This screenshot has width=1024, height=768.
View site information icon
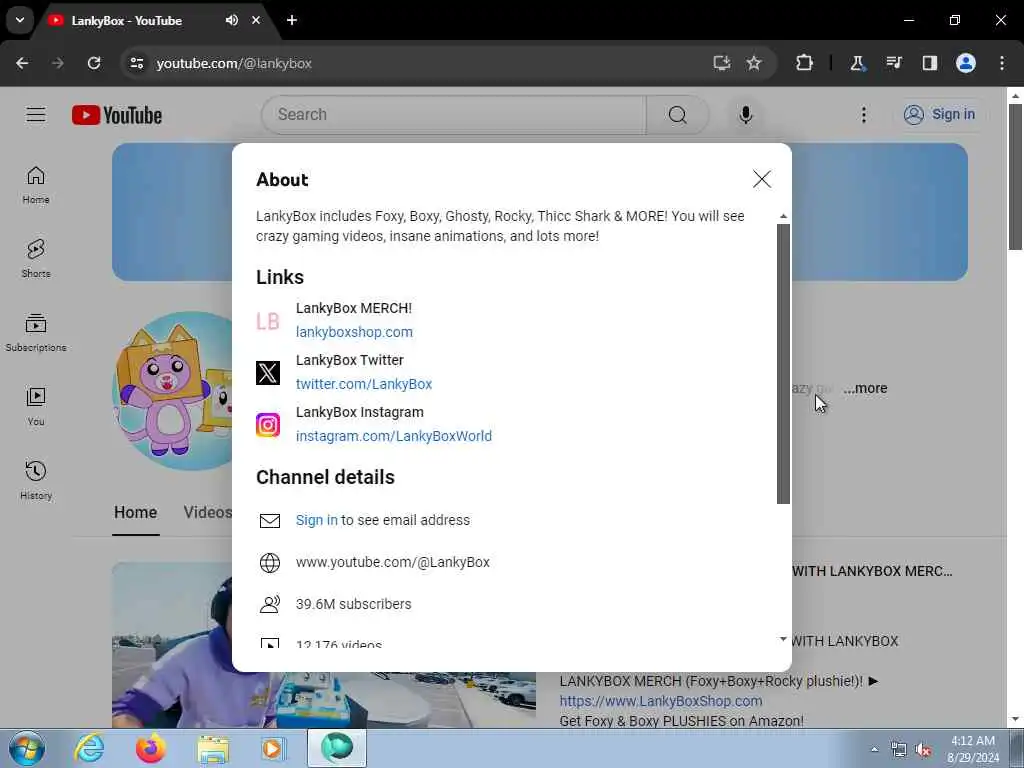136,63
